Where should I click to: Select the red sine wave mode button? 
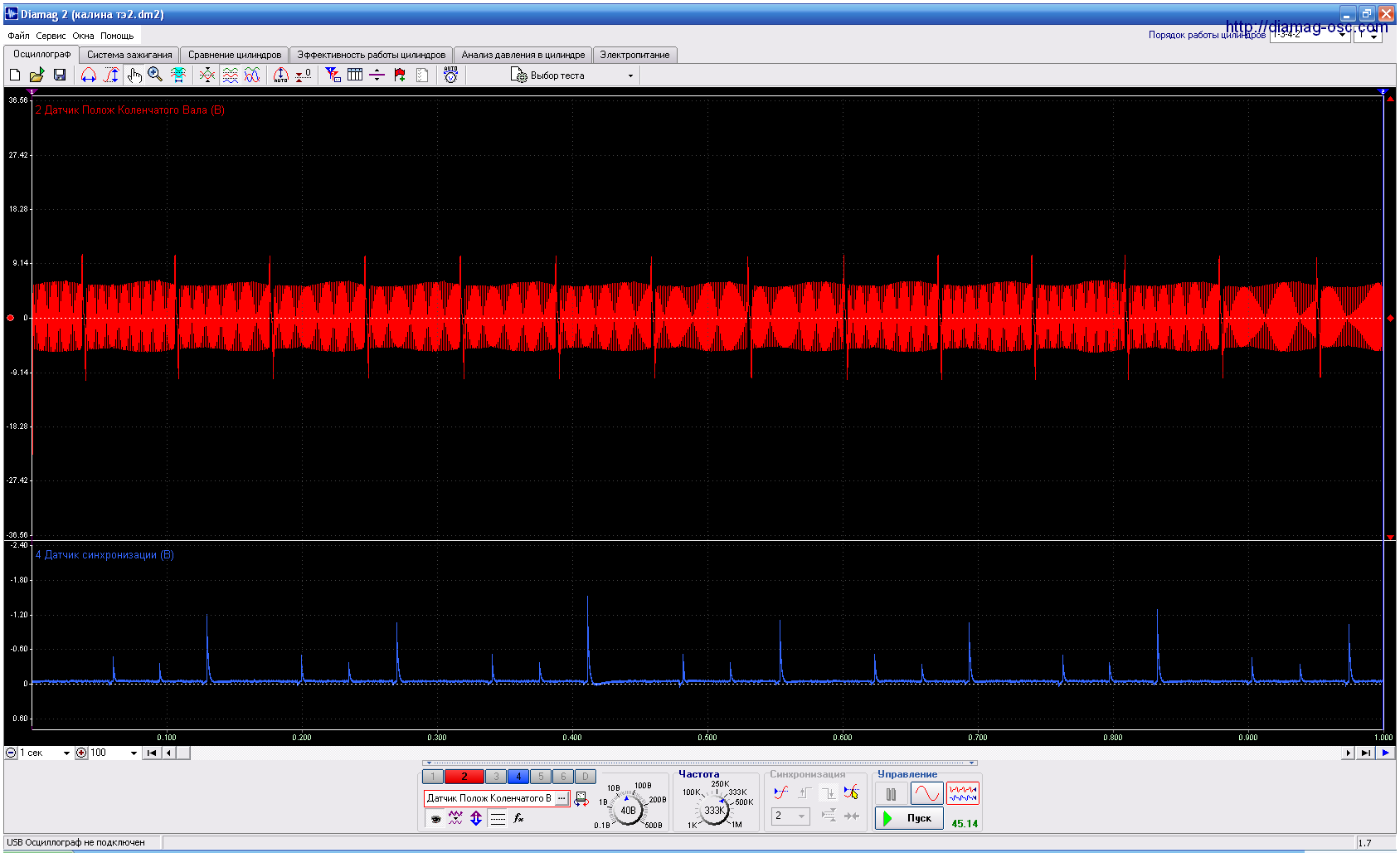coord(926,794)
